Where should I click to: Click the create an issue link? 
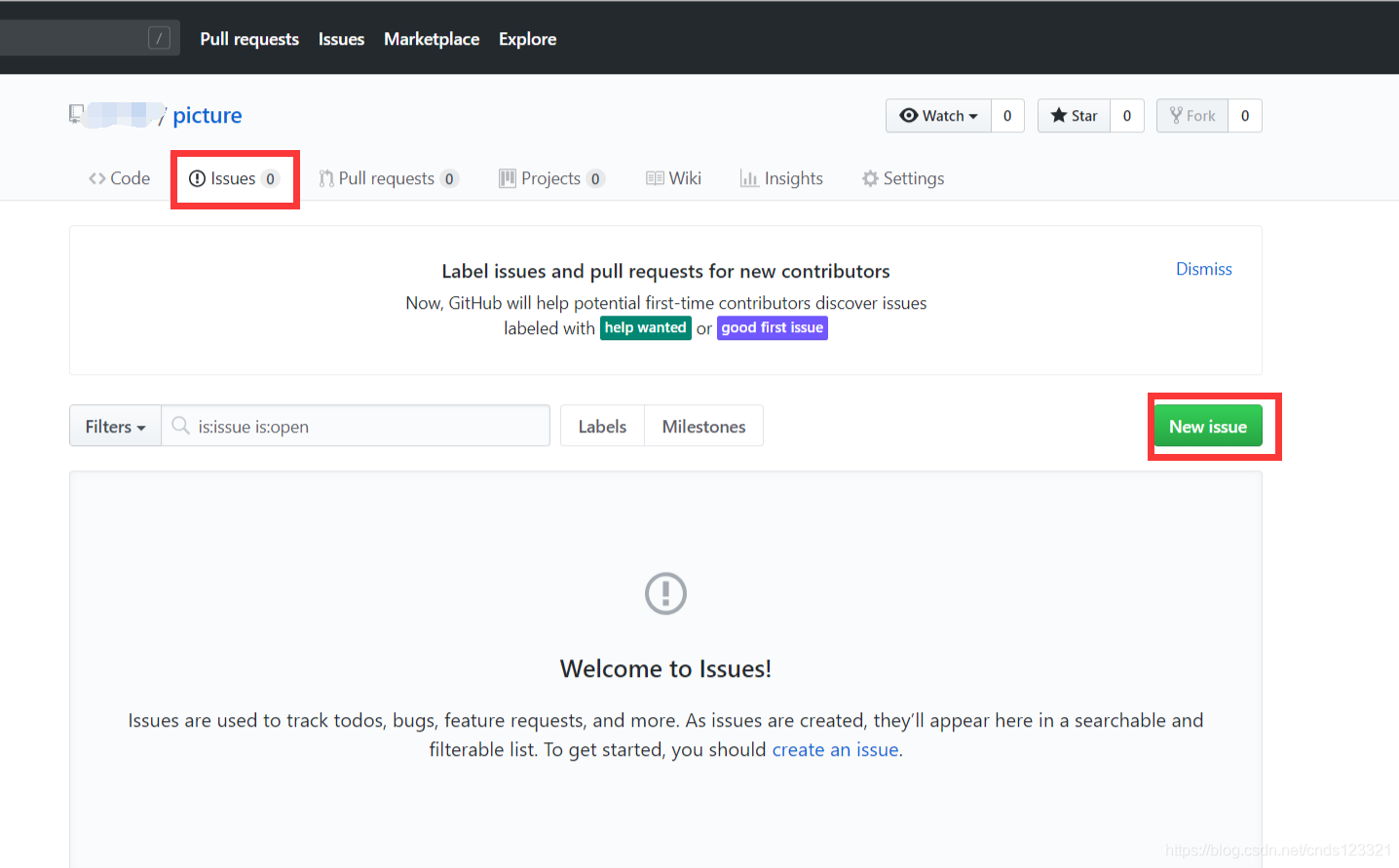(836, 749)
